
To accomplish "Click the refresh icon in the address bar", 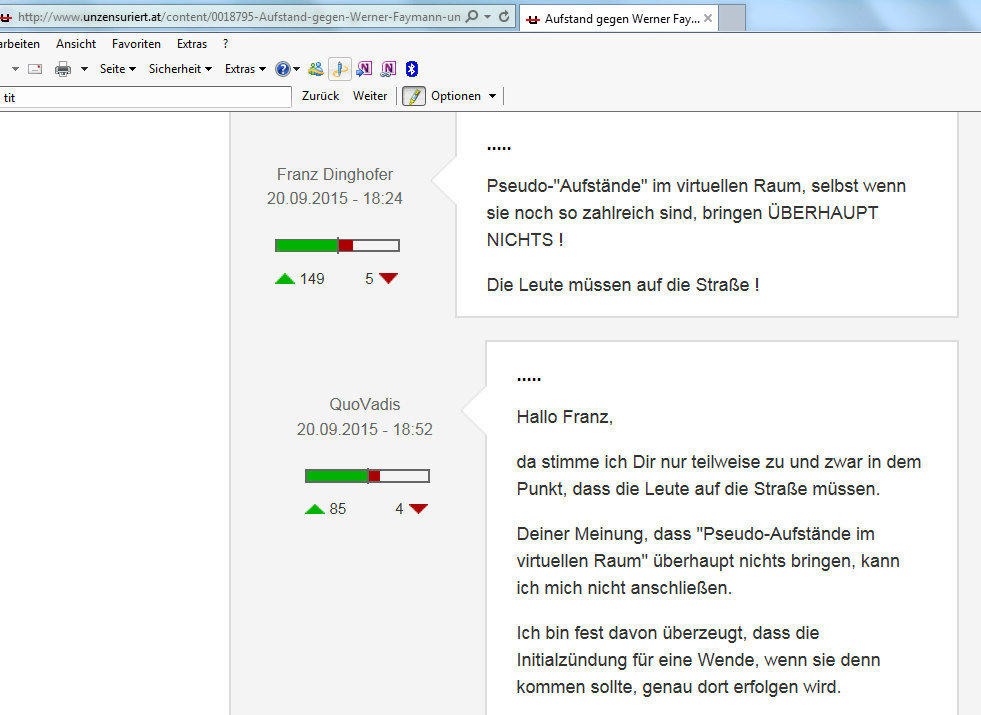I will (x=503, y=18).
